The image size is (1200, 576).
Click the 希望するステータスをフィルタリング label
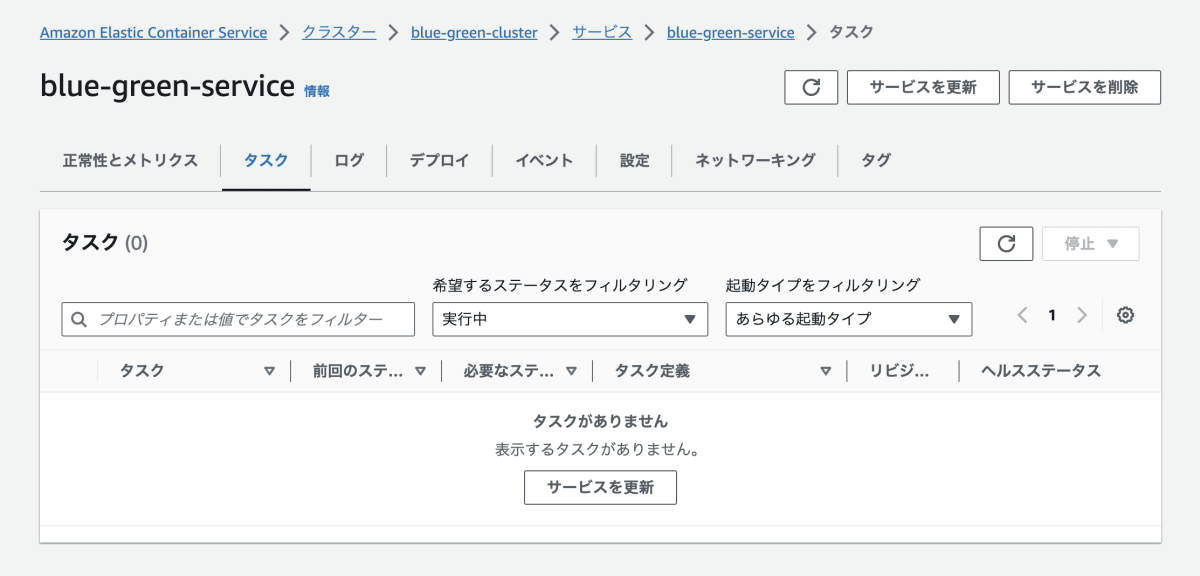click(560, 285)
